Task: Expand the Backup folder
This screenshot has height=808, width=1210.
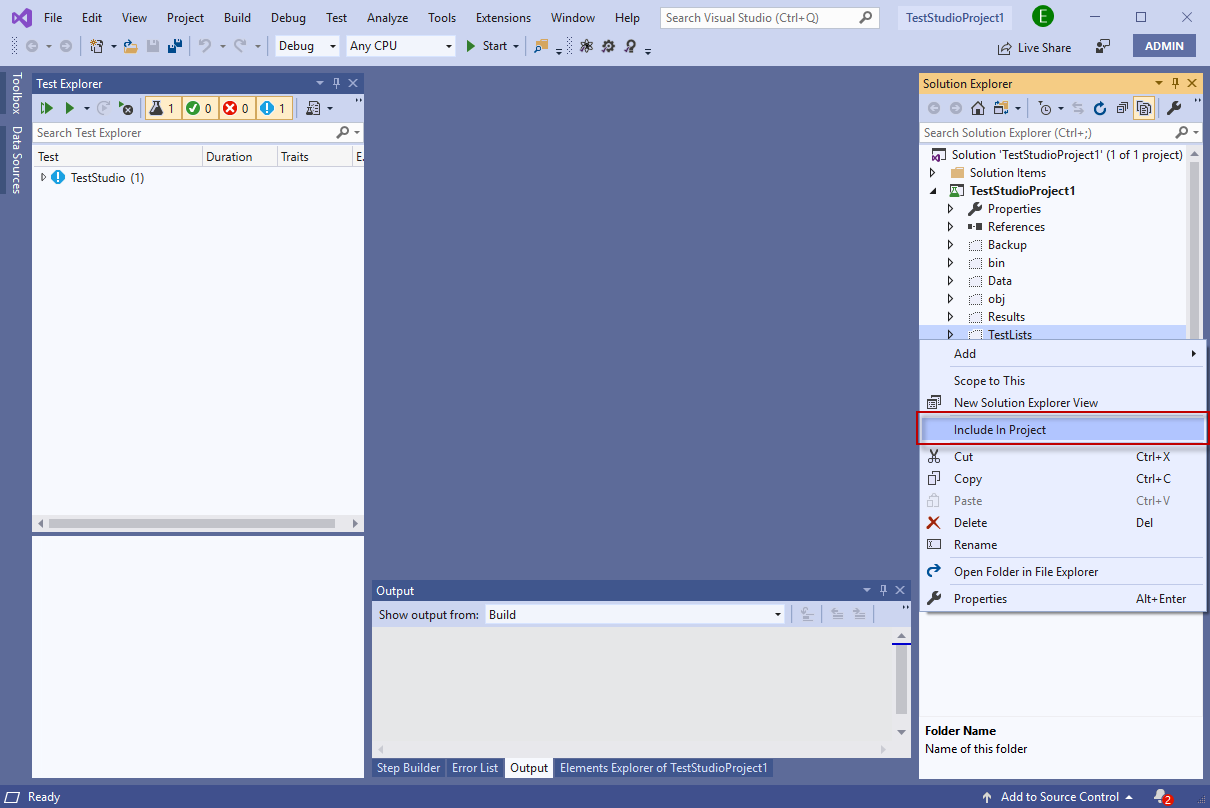Action: (x=951, y=245)
